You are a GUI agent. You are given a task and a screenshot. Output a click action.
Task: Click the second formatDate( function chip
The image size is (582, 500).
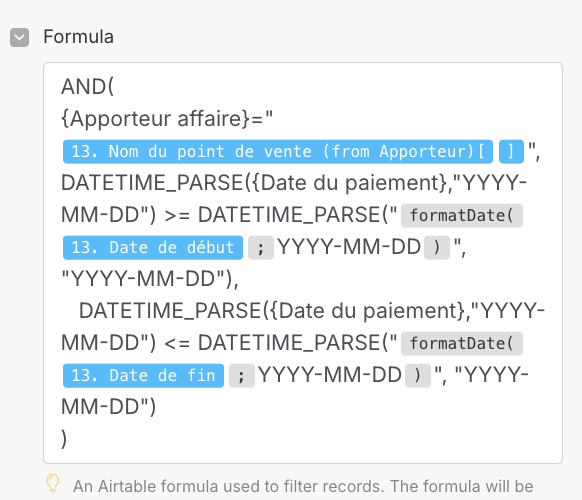(x=462, y=343)
